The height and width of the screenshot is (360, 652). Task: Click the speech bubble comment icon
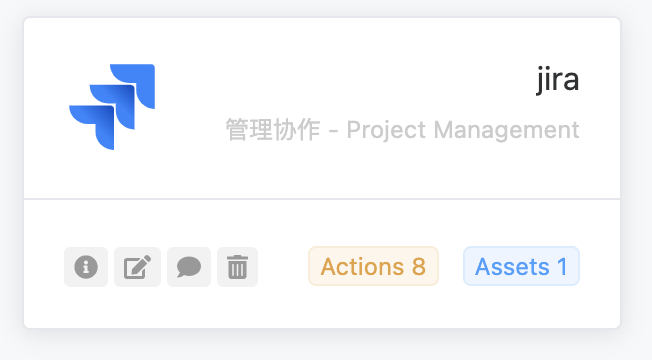(x=189, y=267)
